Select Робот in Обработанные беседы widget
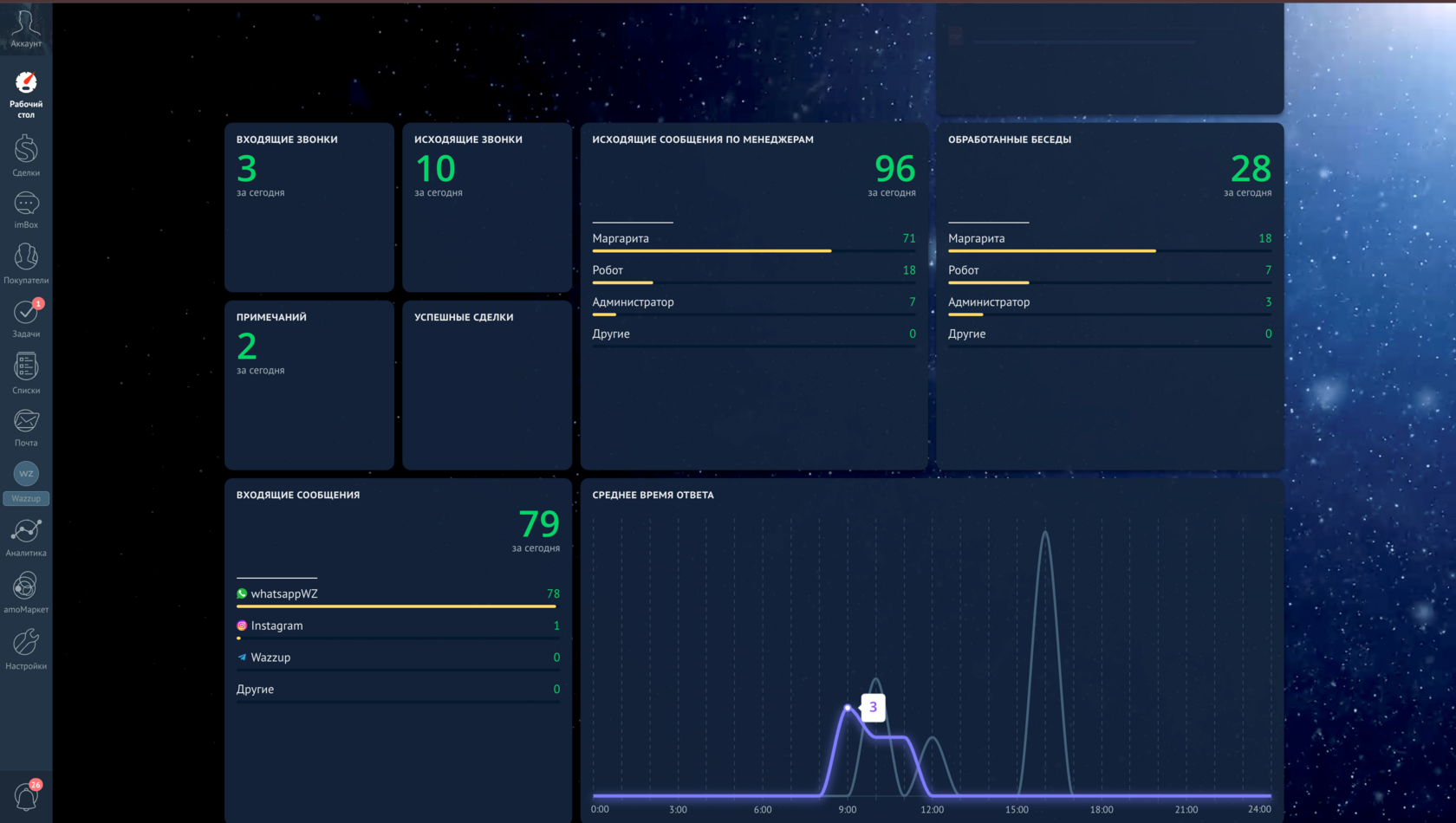Viewport: 1456px width, 823px height. click(x=964, y=270)
